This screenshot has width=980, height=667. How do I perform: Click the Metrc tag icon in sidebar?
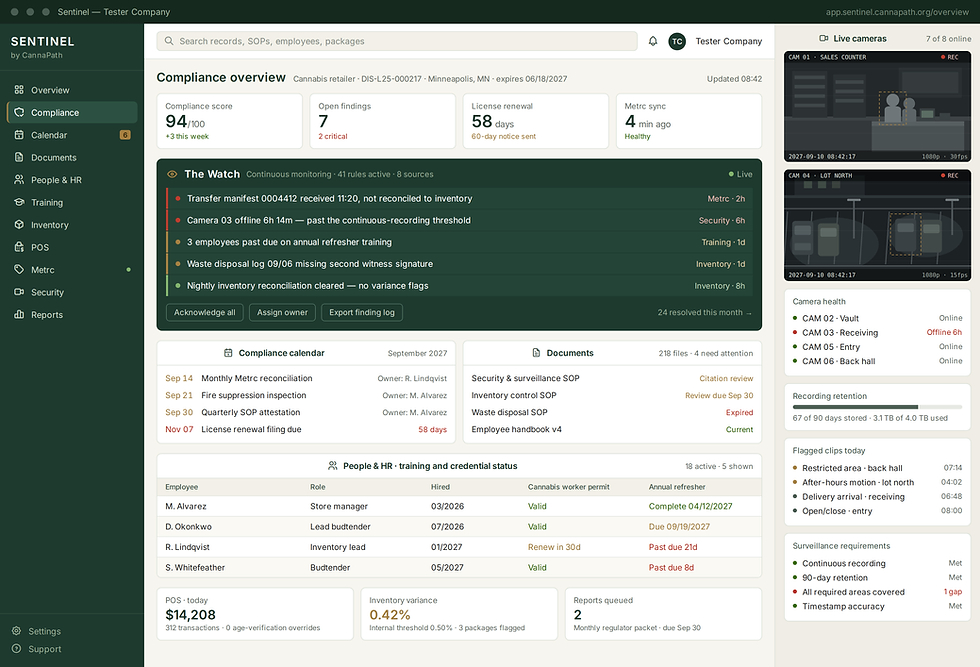19,269
